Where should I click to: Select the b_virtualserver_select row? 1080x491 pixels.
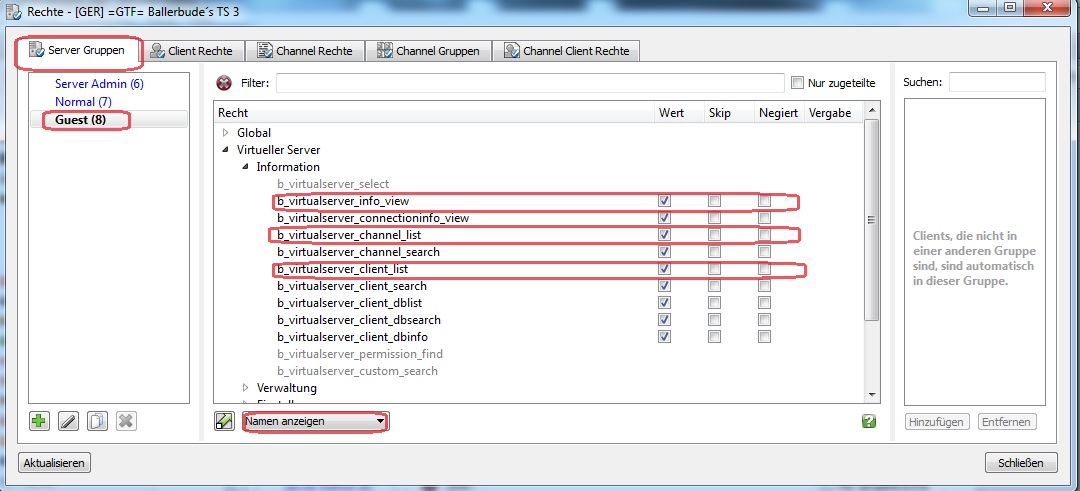click(x=333, y=184)
